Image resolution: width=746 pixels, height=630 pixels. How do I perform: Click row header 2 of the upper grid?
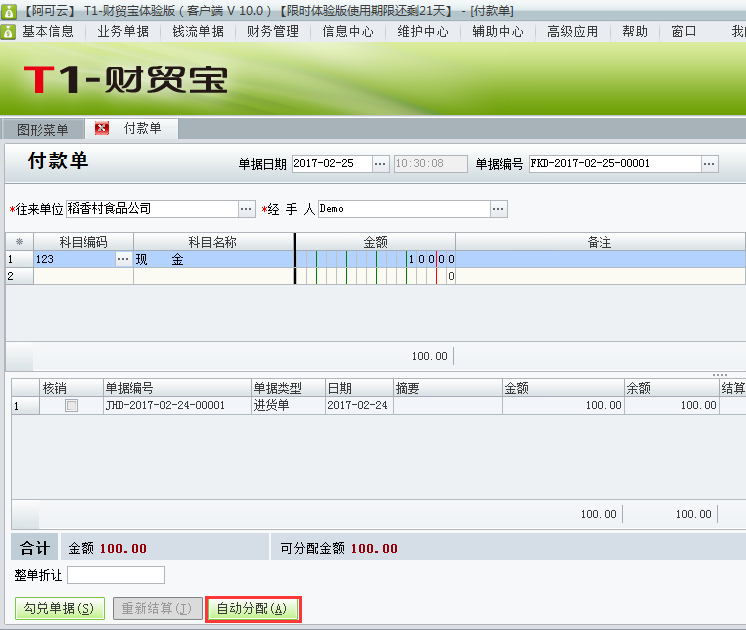20,276
